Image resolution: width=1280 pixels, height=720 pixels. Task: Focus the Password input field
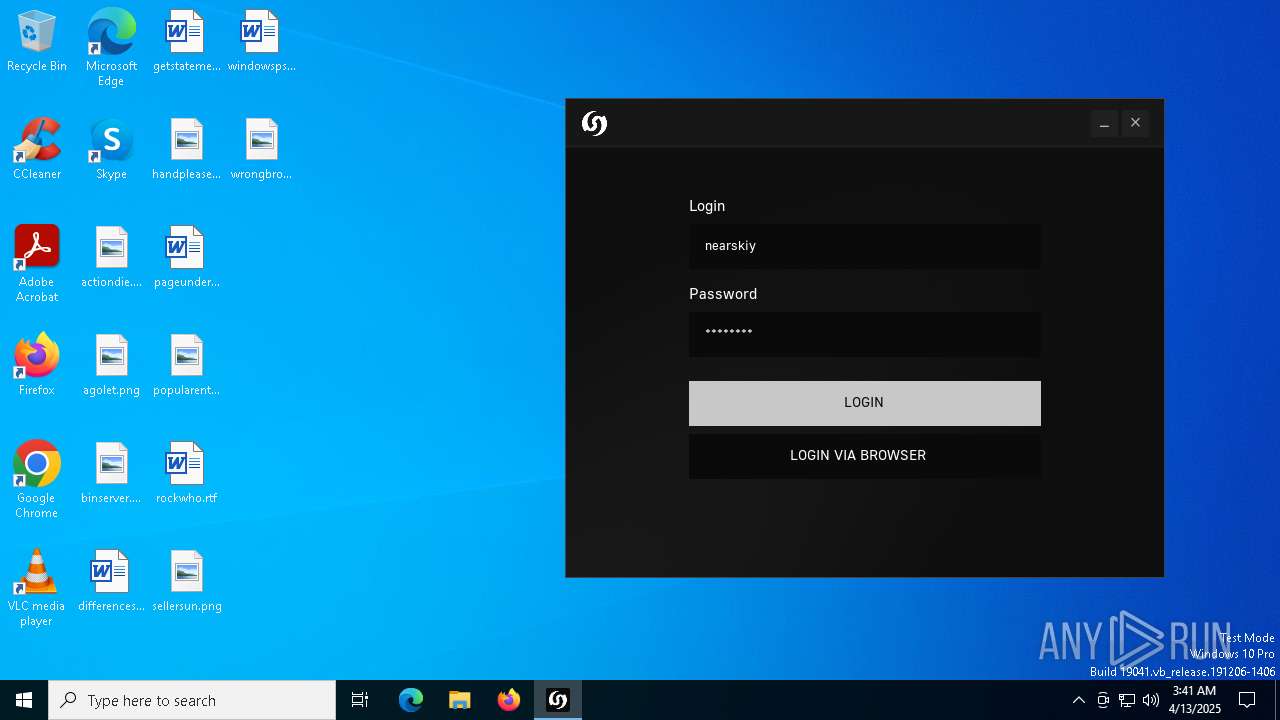[x=864, y=334]
